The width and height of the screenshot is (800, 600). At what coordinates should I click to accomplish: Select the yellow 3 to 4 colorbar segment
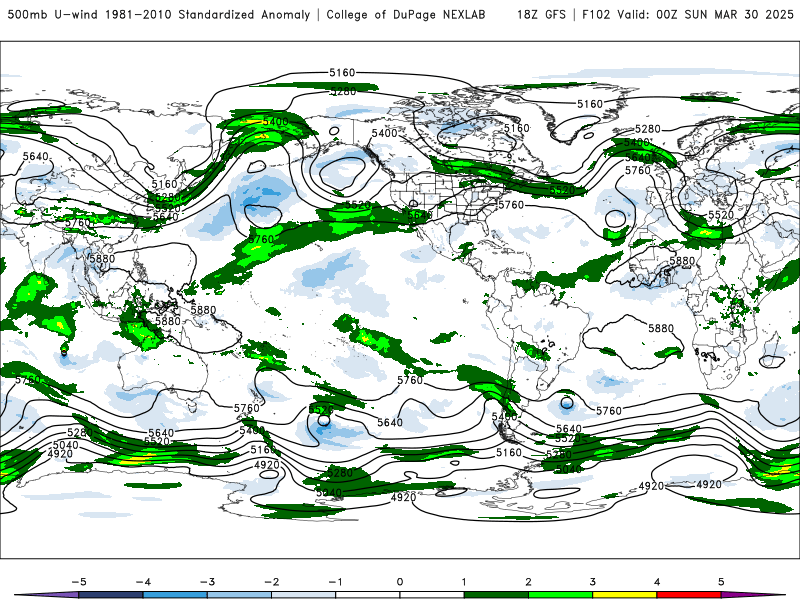click(624, 595)
